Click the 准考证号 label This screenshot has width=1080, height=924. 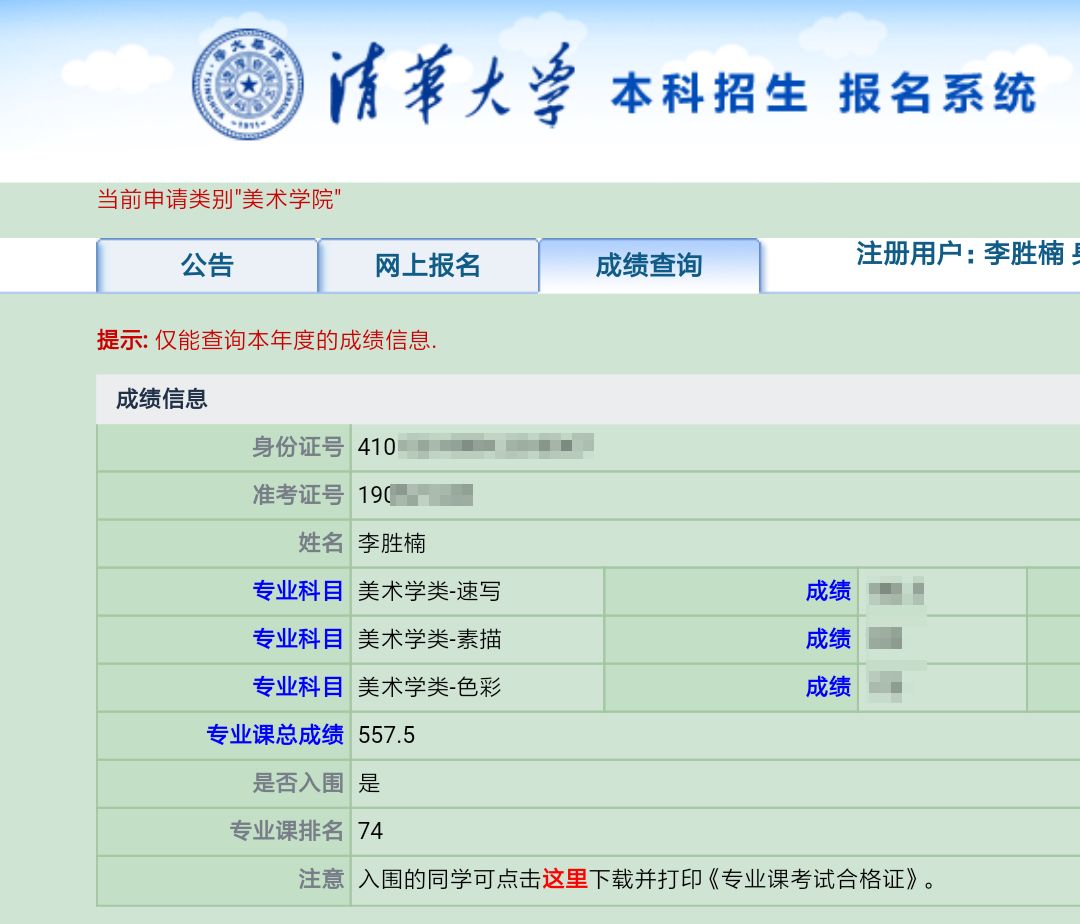click(x=298, y=494)
